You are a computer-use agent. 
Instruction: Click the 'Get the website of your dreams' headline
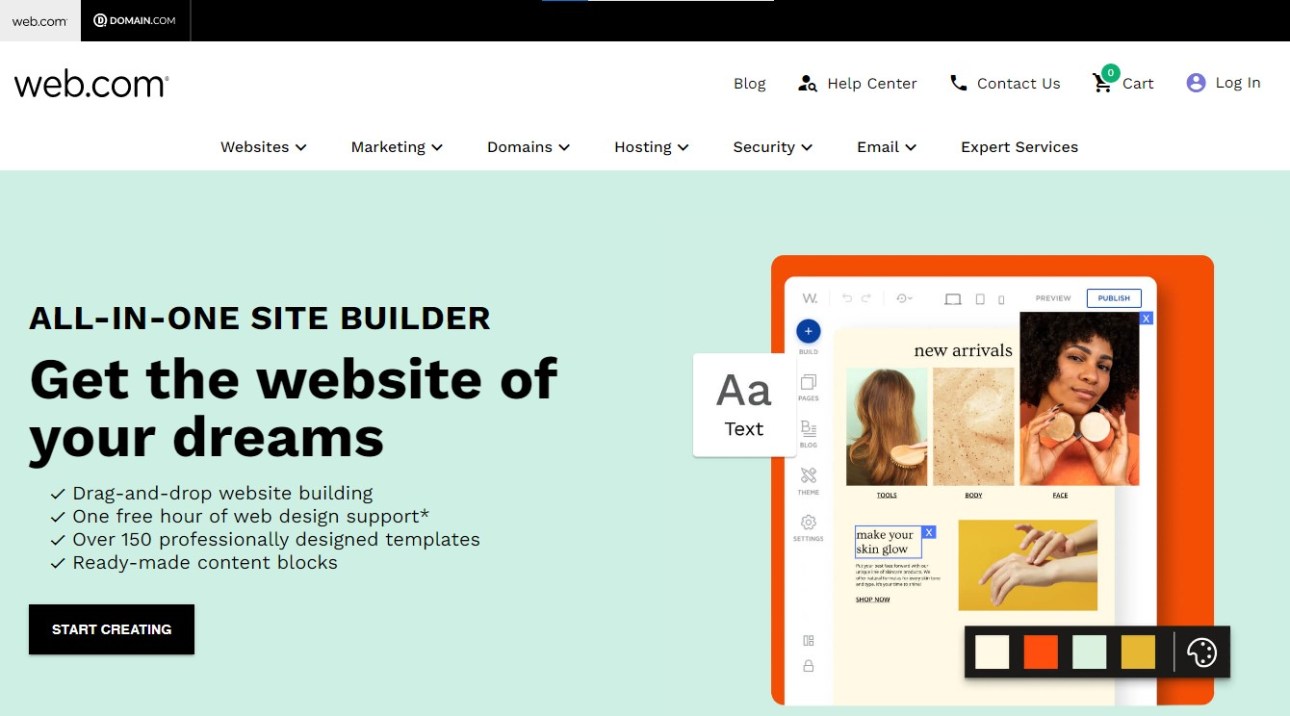pos(293,409)
